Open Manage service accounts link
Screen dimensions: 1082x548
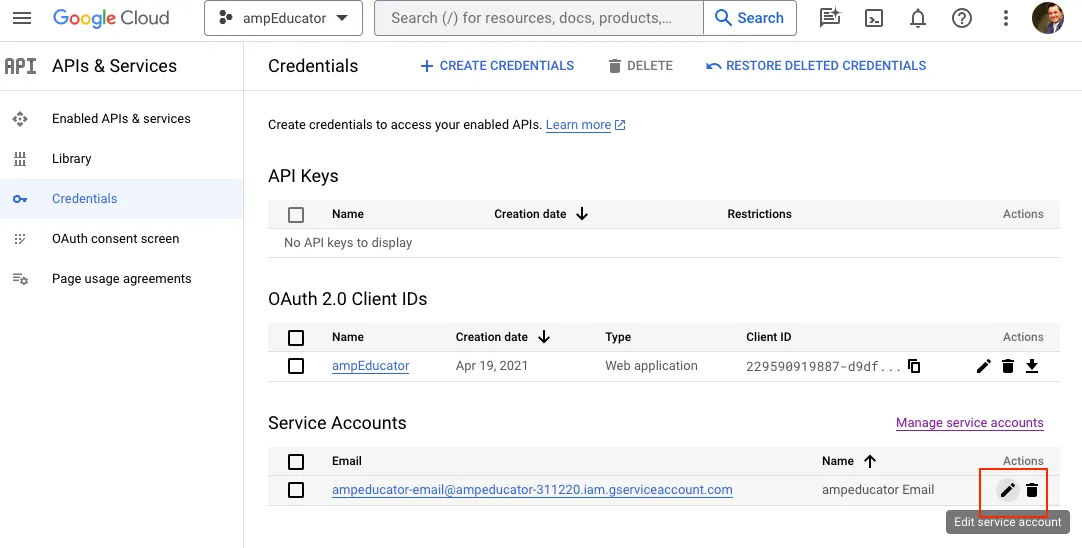click(970, 422)
